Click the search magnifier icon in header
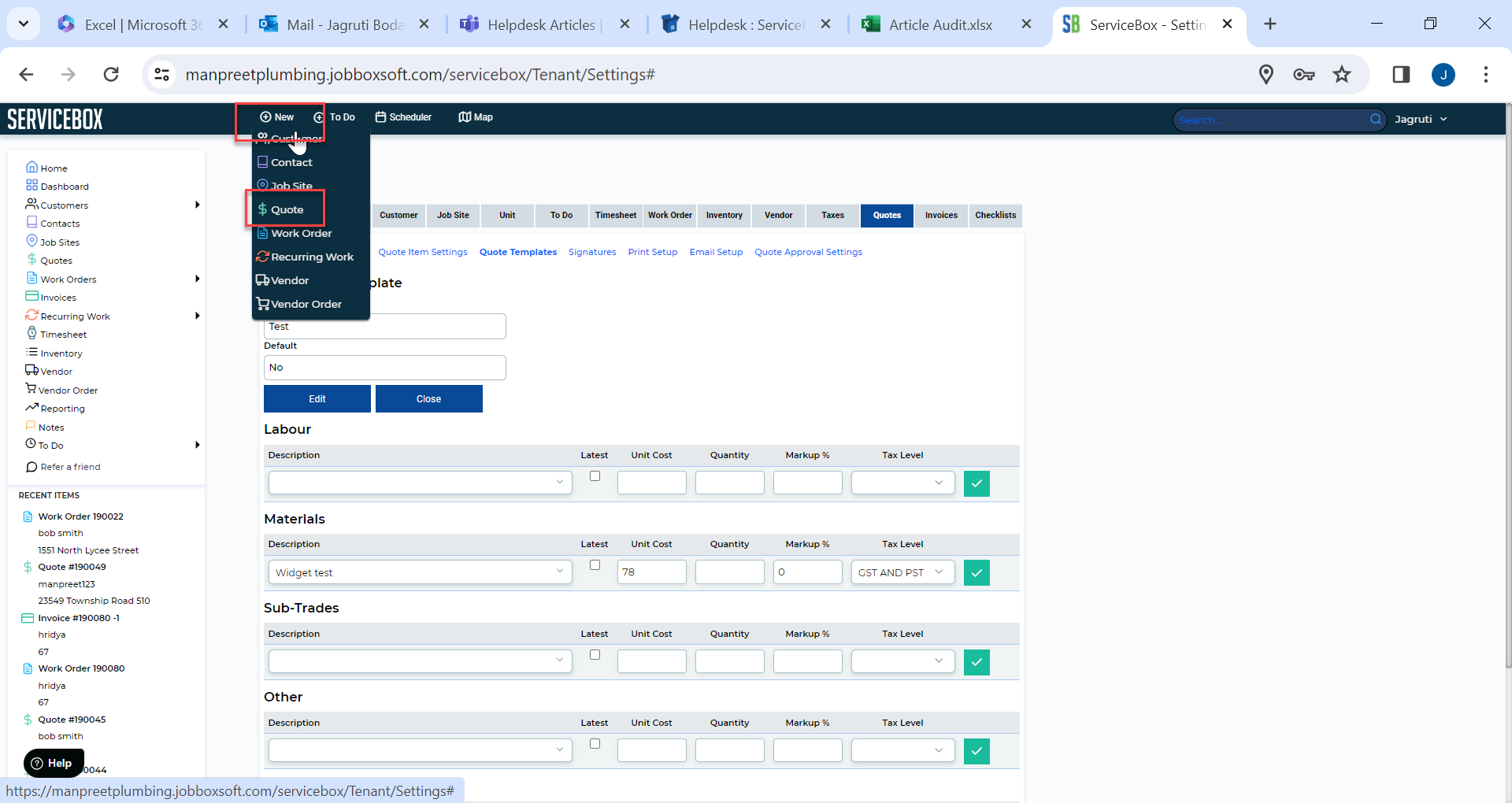 tap(1376, 120)
